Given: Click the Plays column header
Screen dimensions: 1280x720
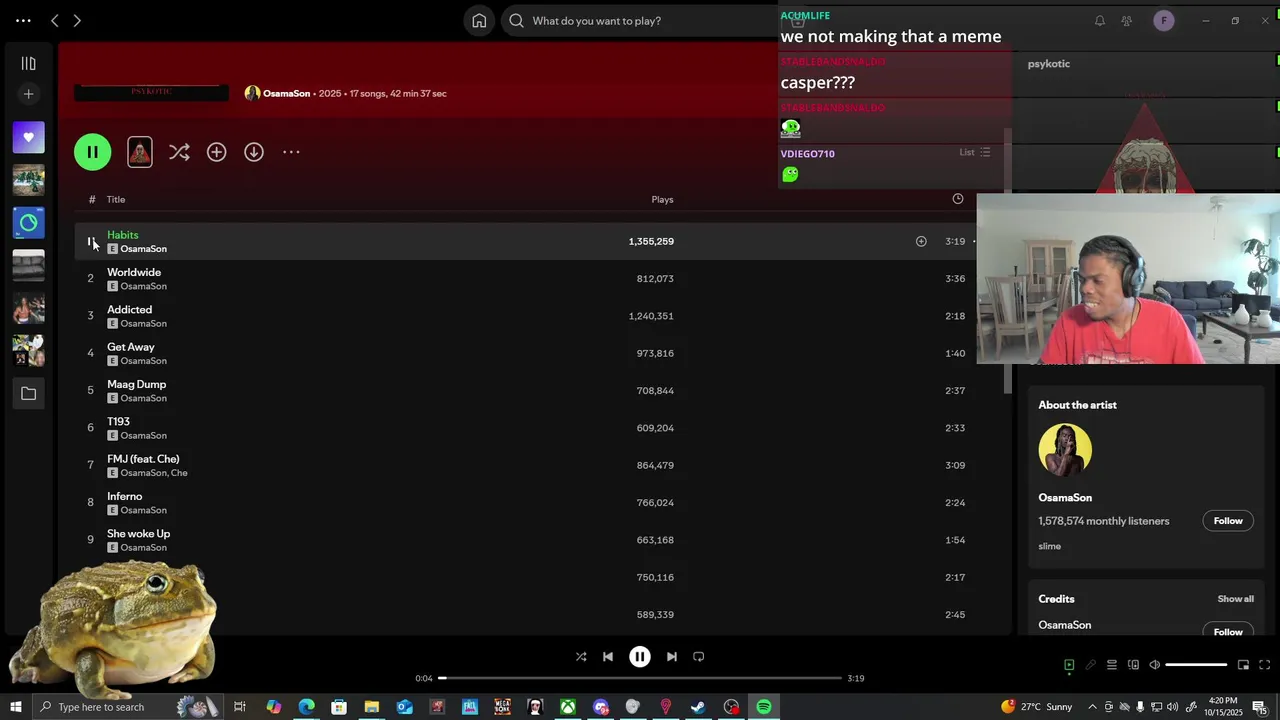Looking at the screenshot, I should click(x=662, y=199).
